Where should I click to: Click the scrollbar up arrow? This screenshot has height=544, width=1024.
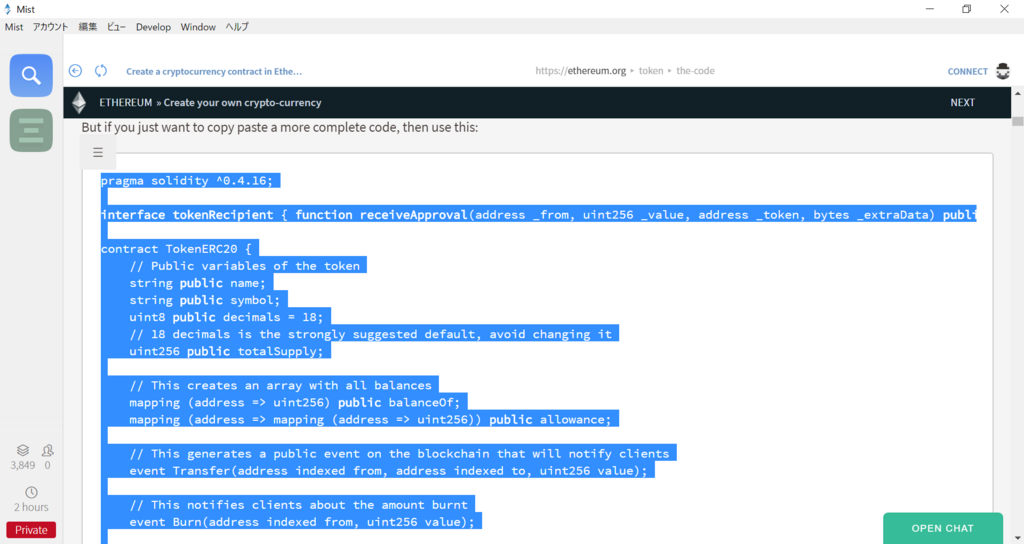coord(1017,93)
